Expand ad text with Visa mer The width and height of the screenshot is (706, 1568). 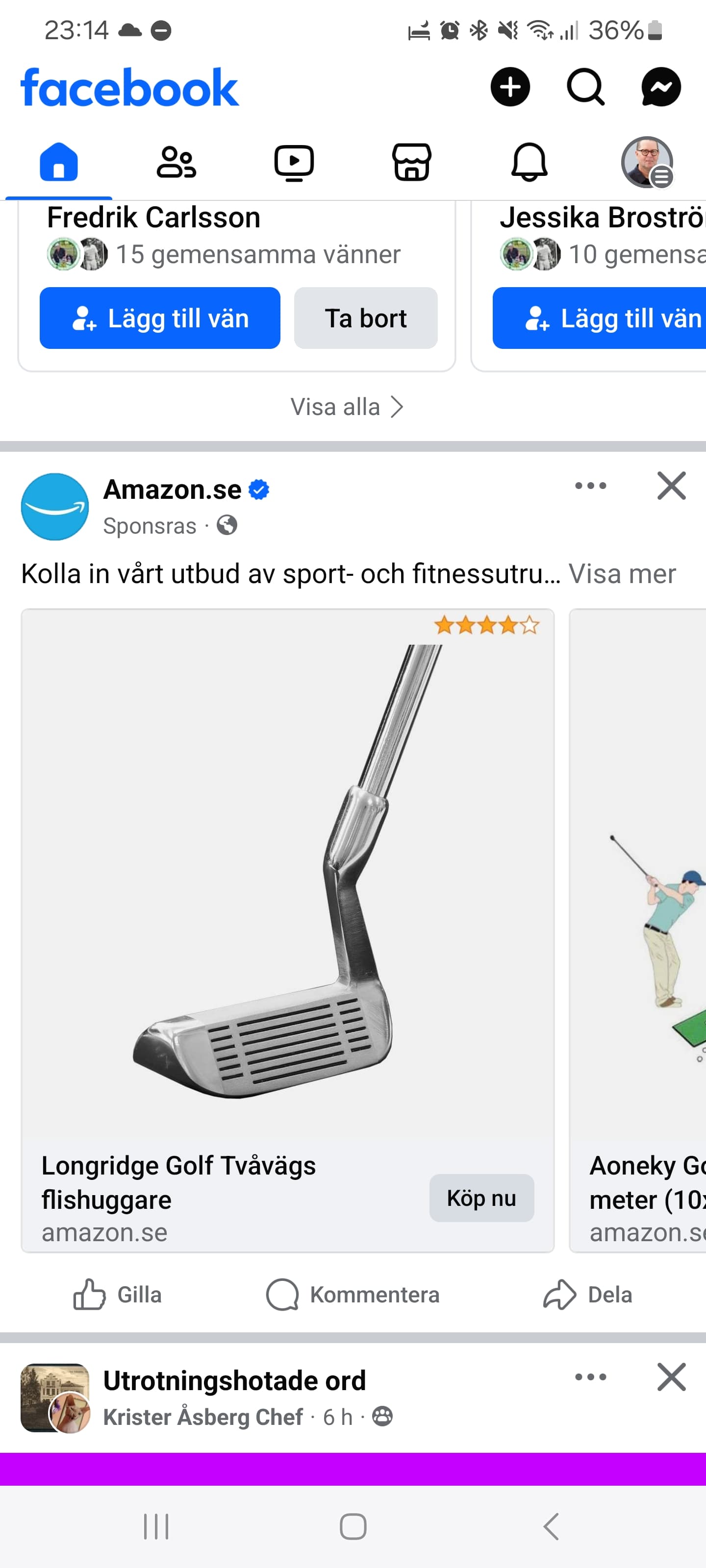coord(622,573)
